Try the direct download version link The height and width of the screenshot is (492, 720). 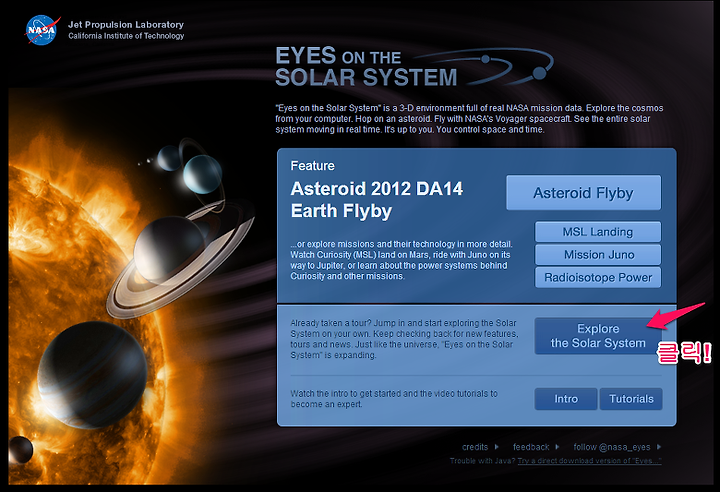pos(590,461)
